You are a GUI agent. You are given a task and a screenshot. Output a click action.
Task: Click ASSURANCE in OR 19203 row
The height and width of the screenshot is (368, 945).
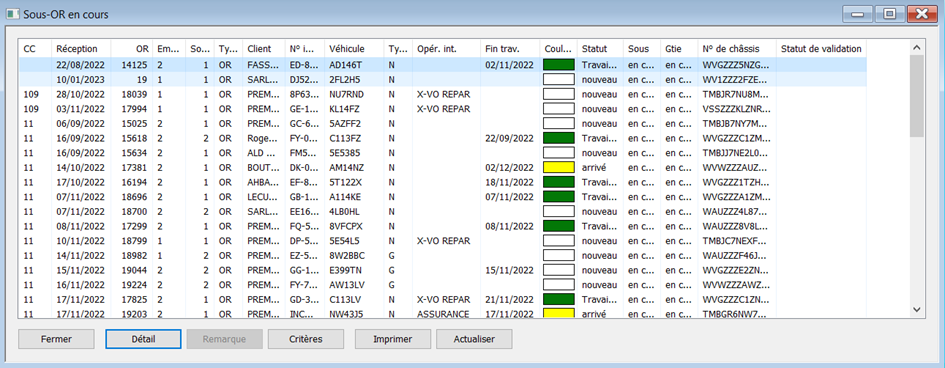pos(443,314)
